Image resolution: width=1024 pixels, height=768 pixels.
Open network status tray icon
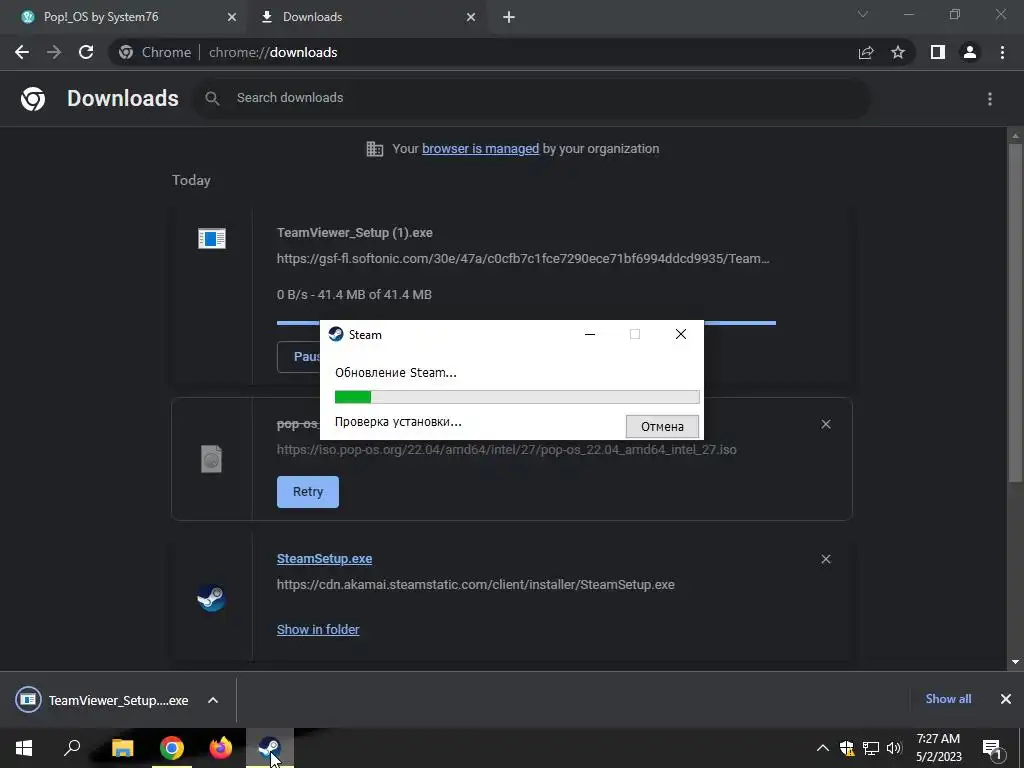click(871, 748)
